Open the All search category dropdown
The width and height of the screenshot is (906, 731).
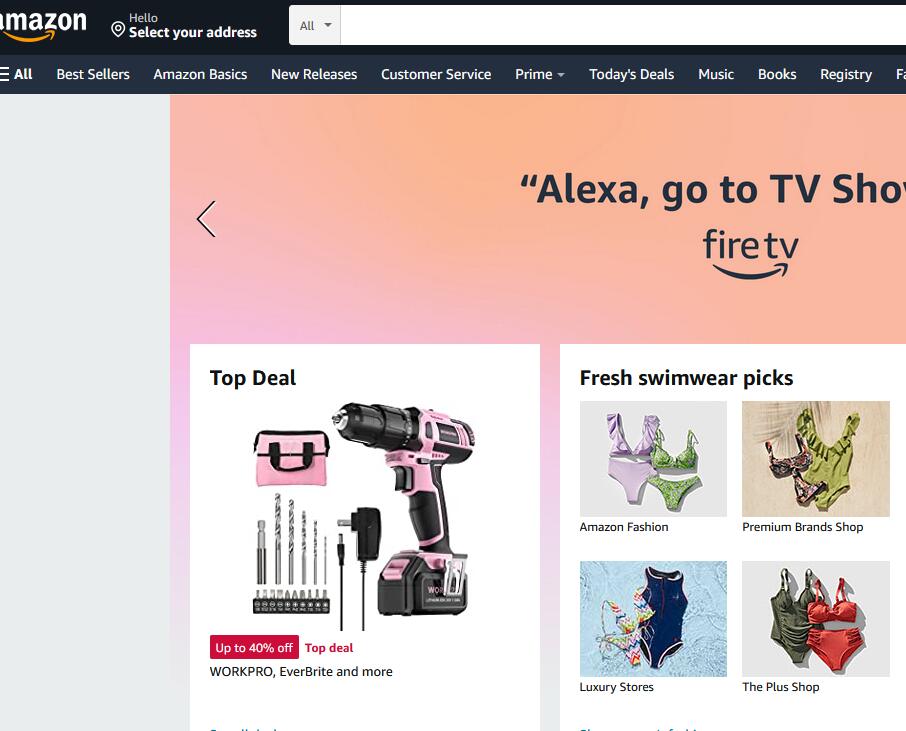[x=315, y=25]
